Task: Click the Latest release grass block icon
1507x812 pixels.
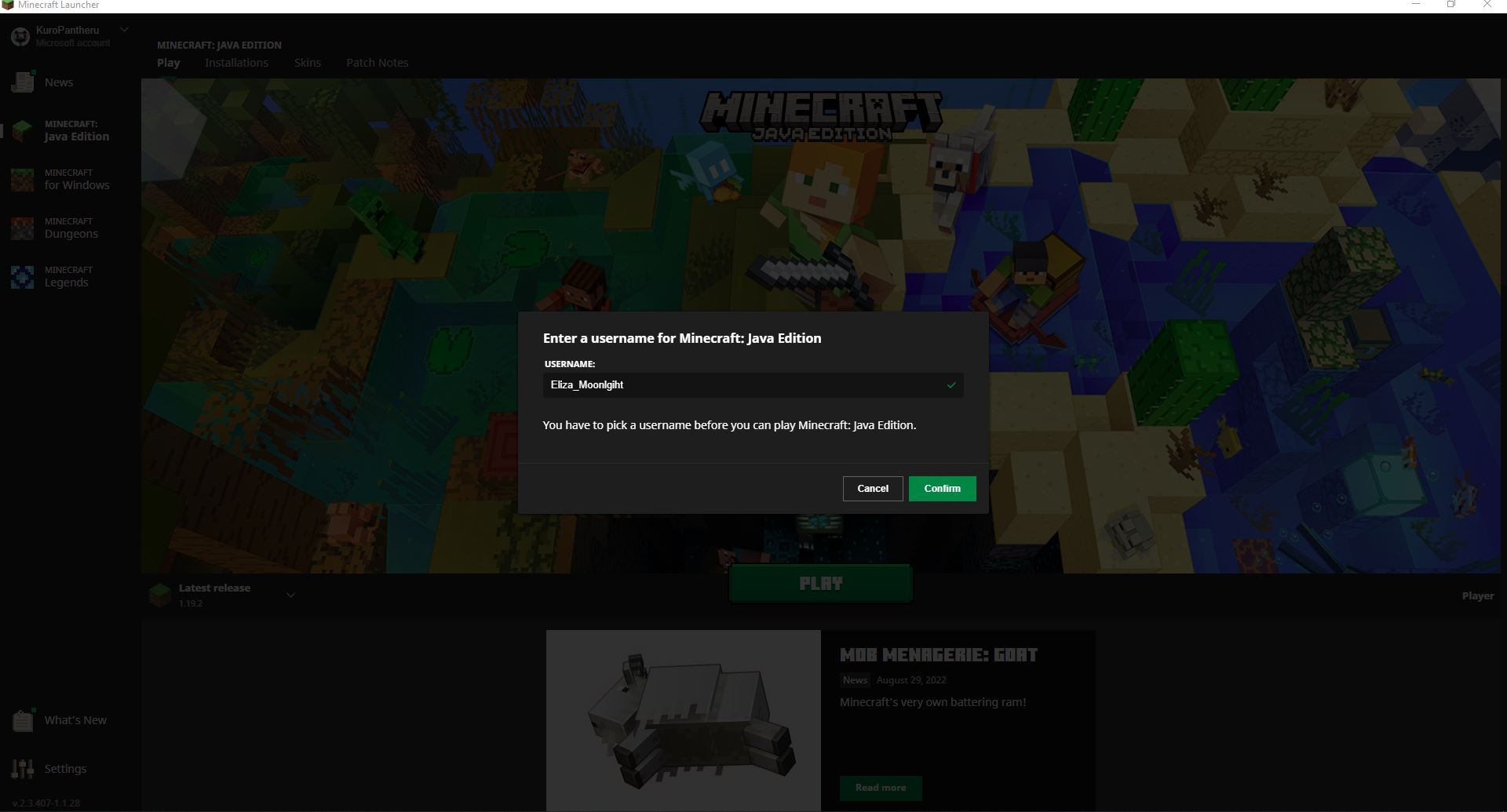Action: [x=160, y=595]
